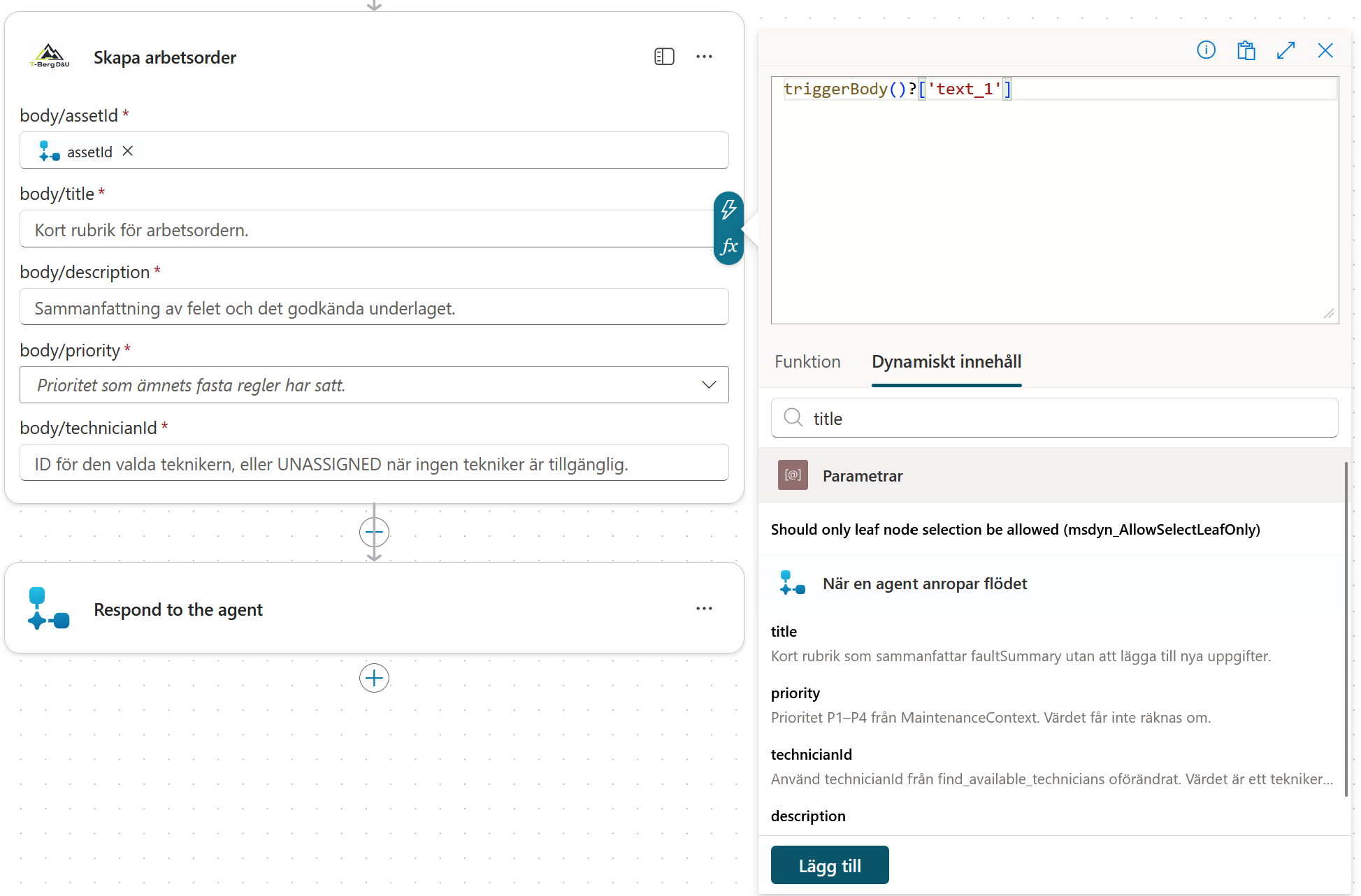Image resolution: width=1361 pixels, height=896 pixels.
Task: Click the expression box resize handle
Action: pyautogui.click(x=1329, y=314)
